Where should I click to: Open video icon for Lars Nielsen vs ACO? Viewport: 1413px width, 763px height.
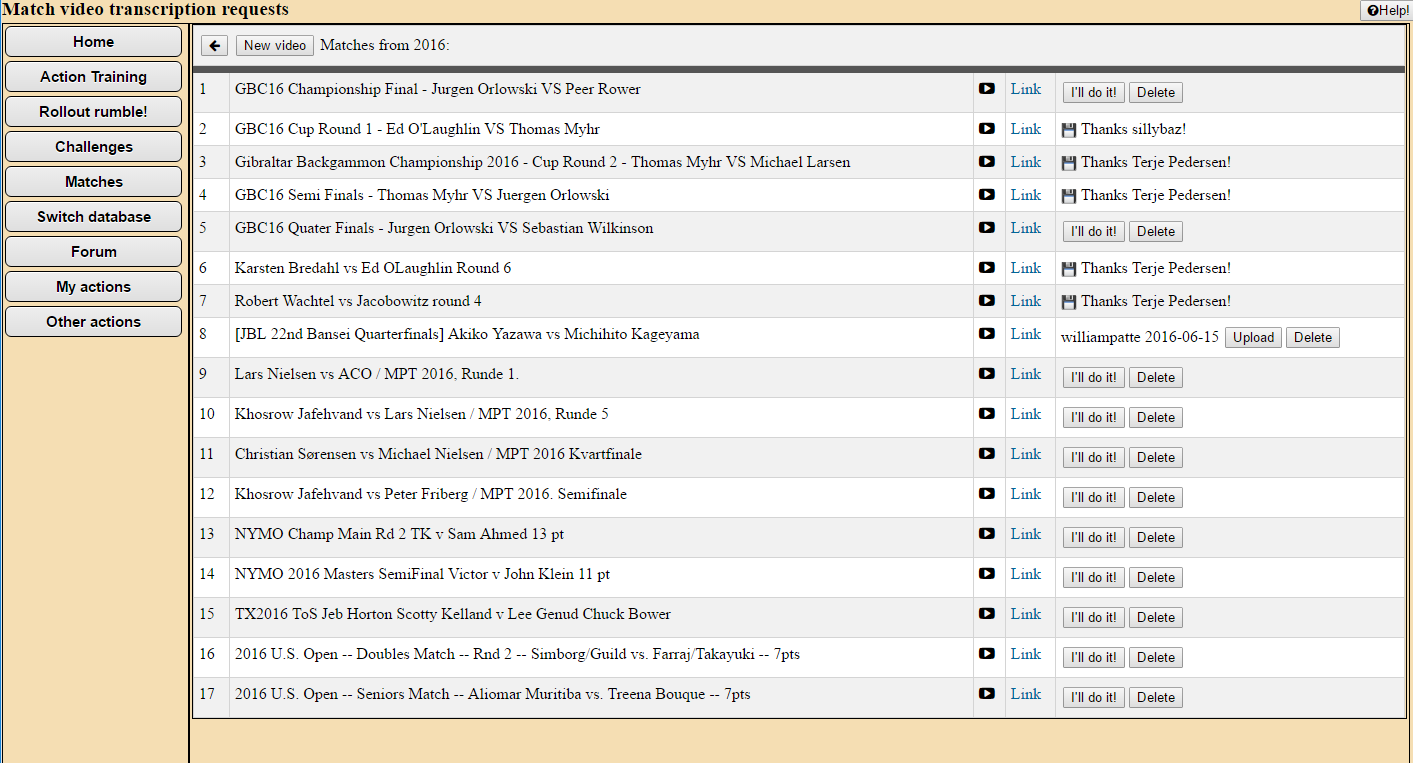coord(987,374)
